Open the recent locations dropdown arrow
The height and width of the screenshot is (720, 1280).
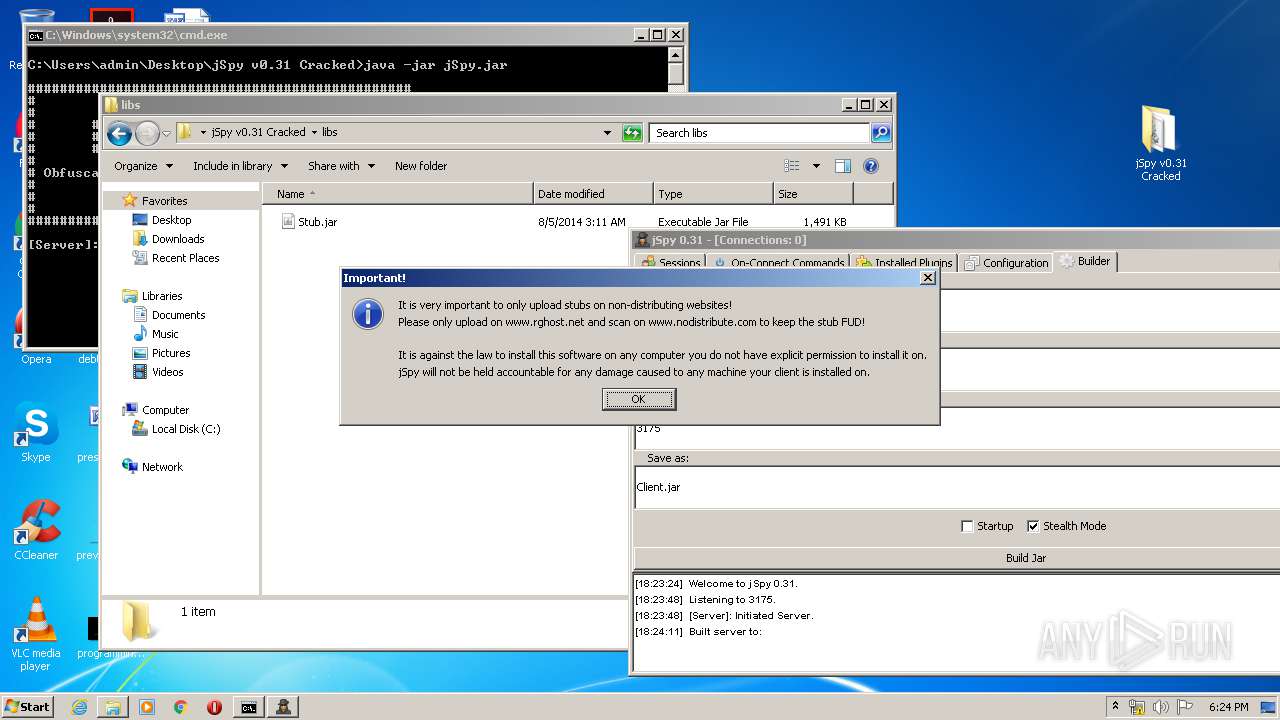tap(166, 133)
